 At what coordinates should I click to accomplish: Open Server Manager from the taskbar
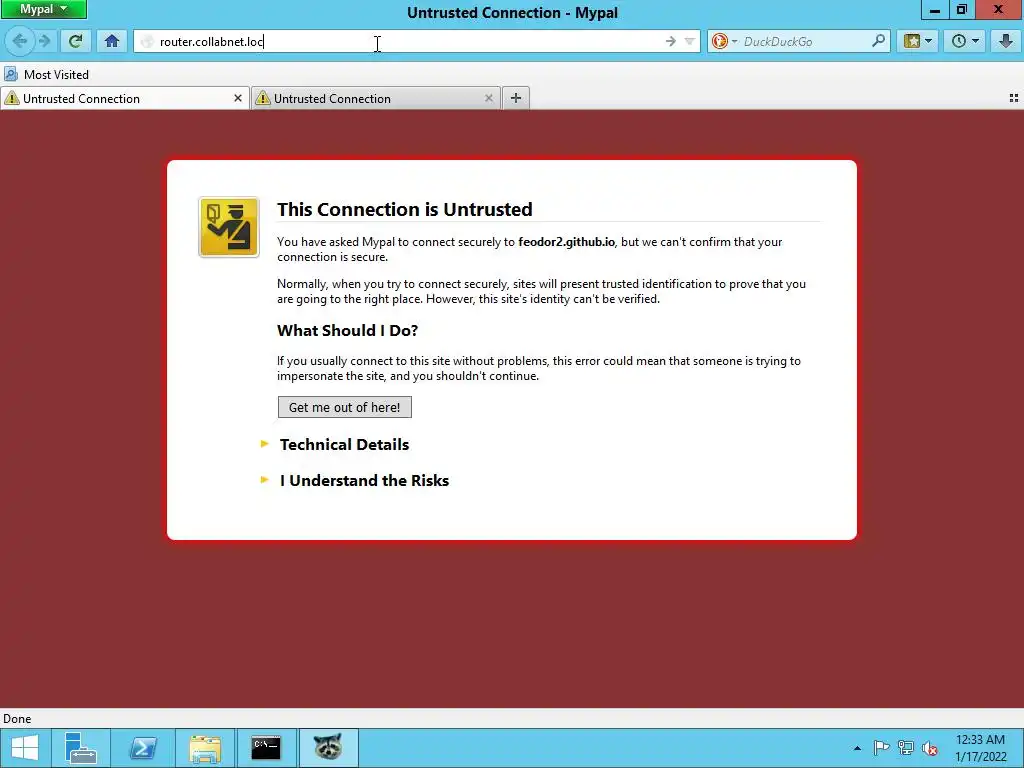81,748
